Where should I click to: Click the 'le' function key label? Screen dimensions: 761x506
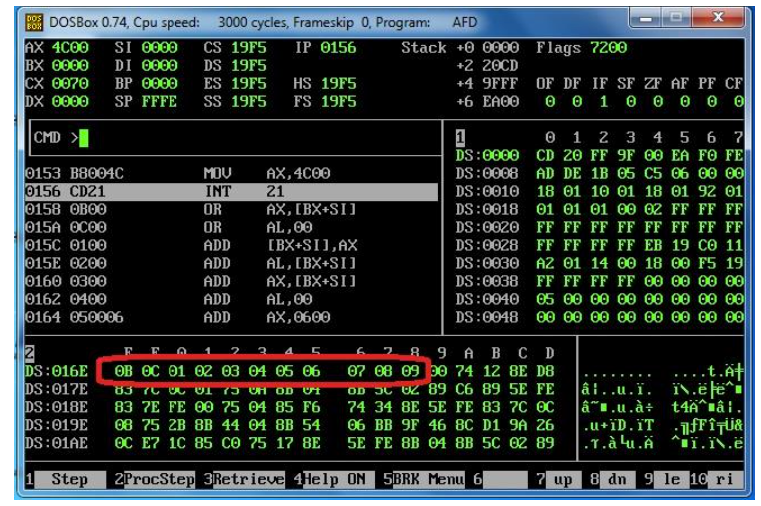coord(670,479)
